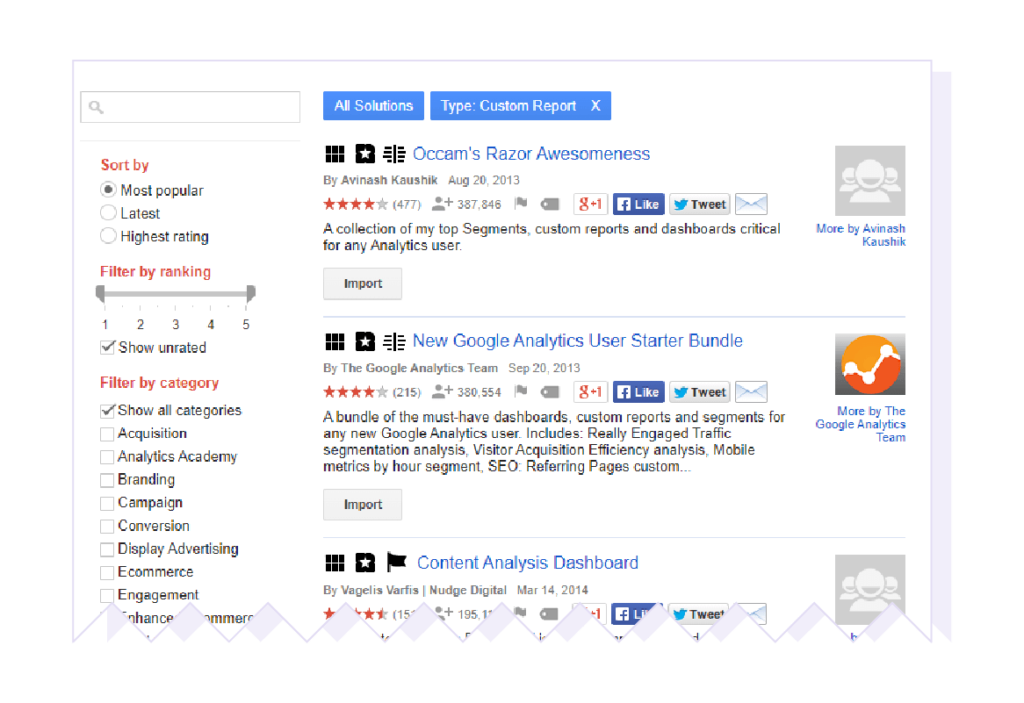Check the Analytics Academy category
Screen dimensions: 1024x703
[x=107, y=457]
